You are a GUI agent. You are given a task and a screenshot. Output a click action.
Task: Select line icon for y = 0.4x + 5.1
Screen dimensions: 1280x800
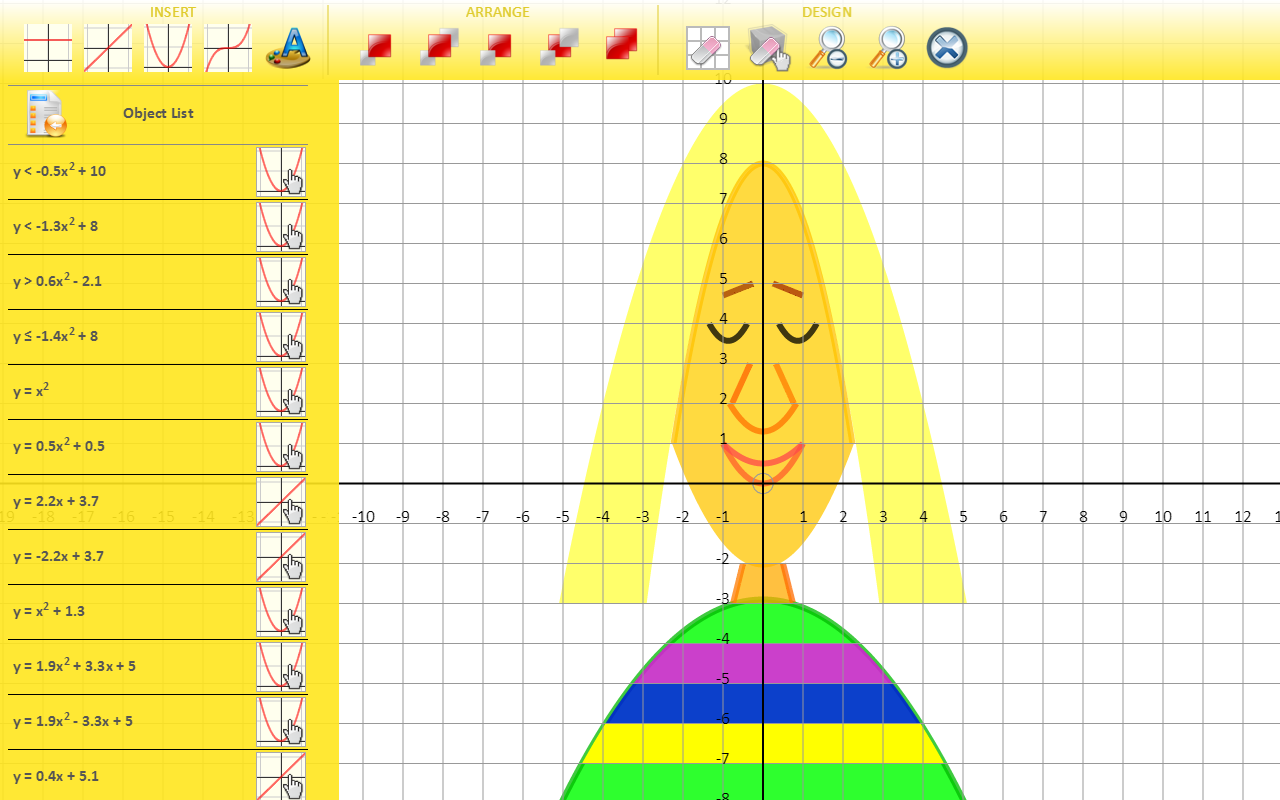tap(281, 776)
